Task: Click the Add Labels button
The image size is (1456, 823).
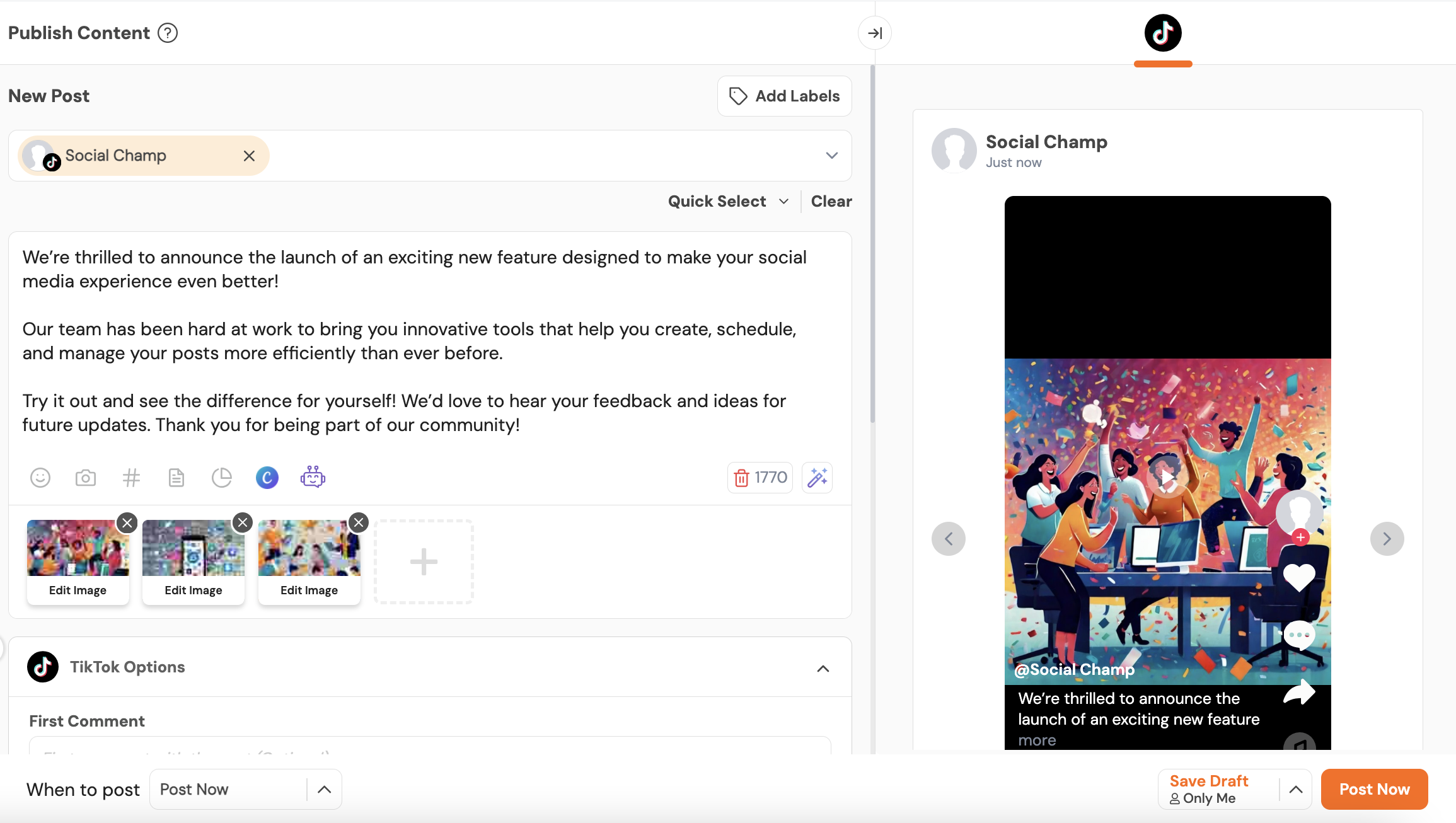Action: pyautogui.click(x=785, y=96)
